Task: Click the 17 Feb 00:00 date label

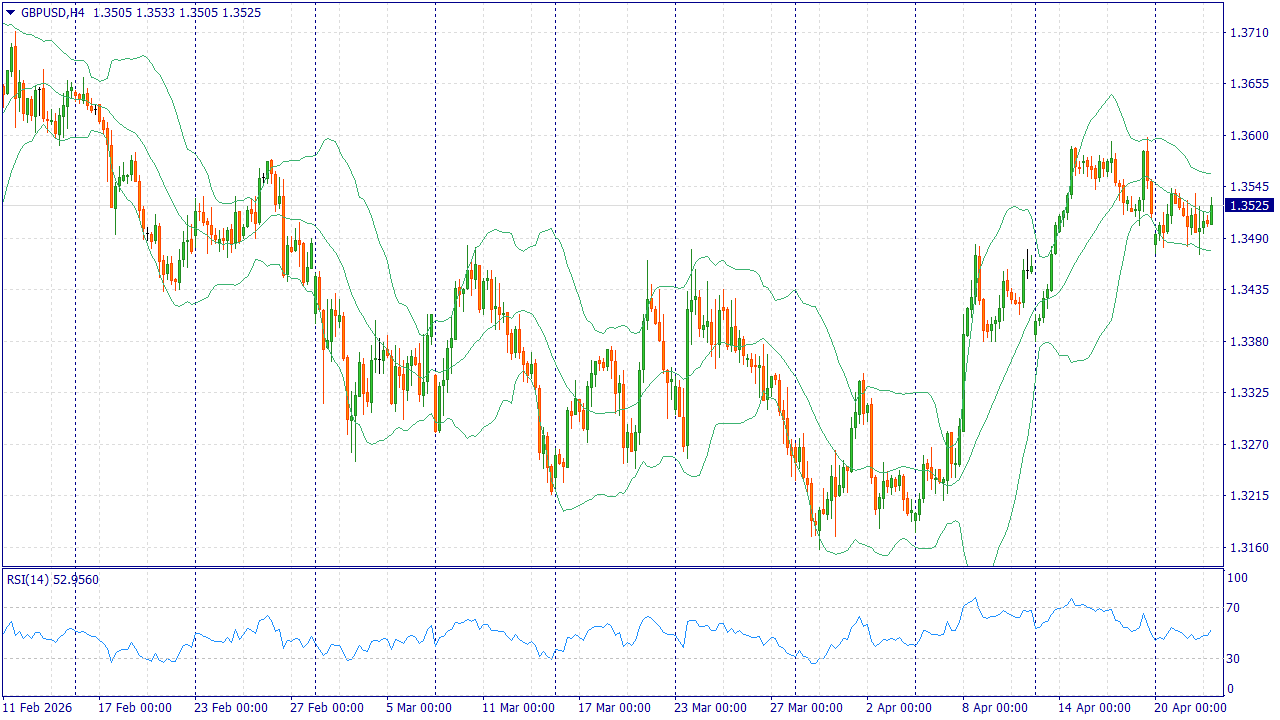Action: (134, 708)
